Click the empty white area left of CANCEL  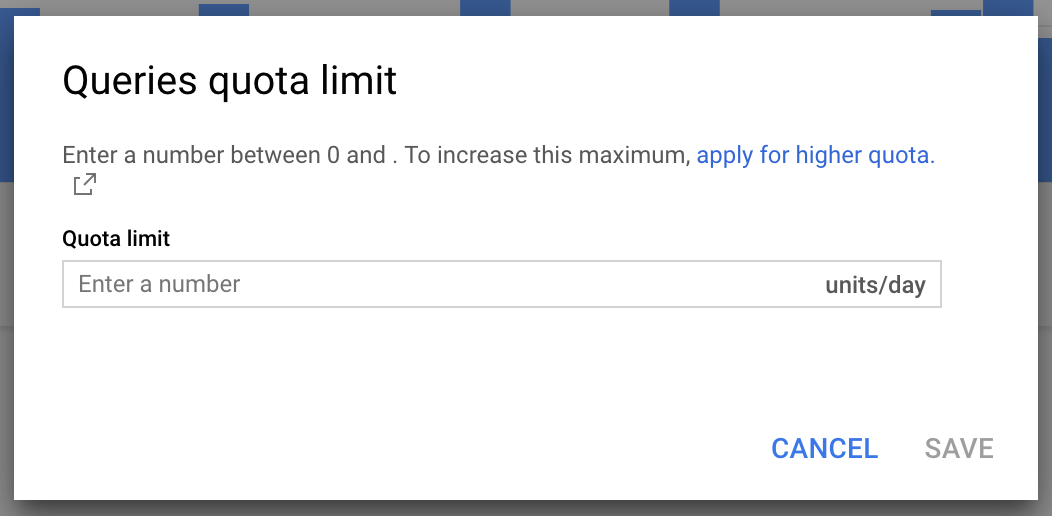pyautogui.click(x=400, y=448)
